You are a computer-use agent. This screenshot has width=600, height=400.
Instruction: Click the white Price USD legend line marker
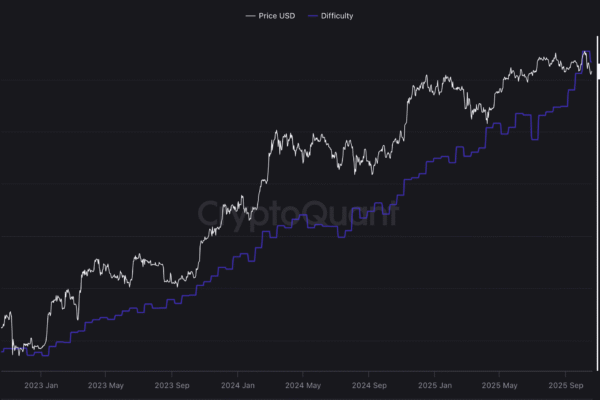click(x=249, y=16)
